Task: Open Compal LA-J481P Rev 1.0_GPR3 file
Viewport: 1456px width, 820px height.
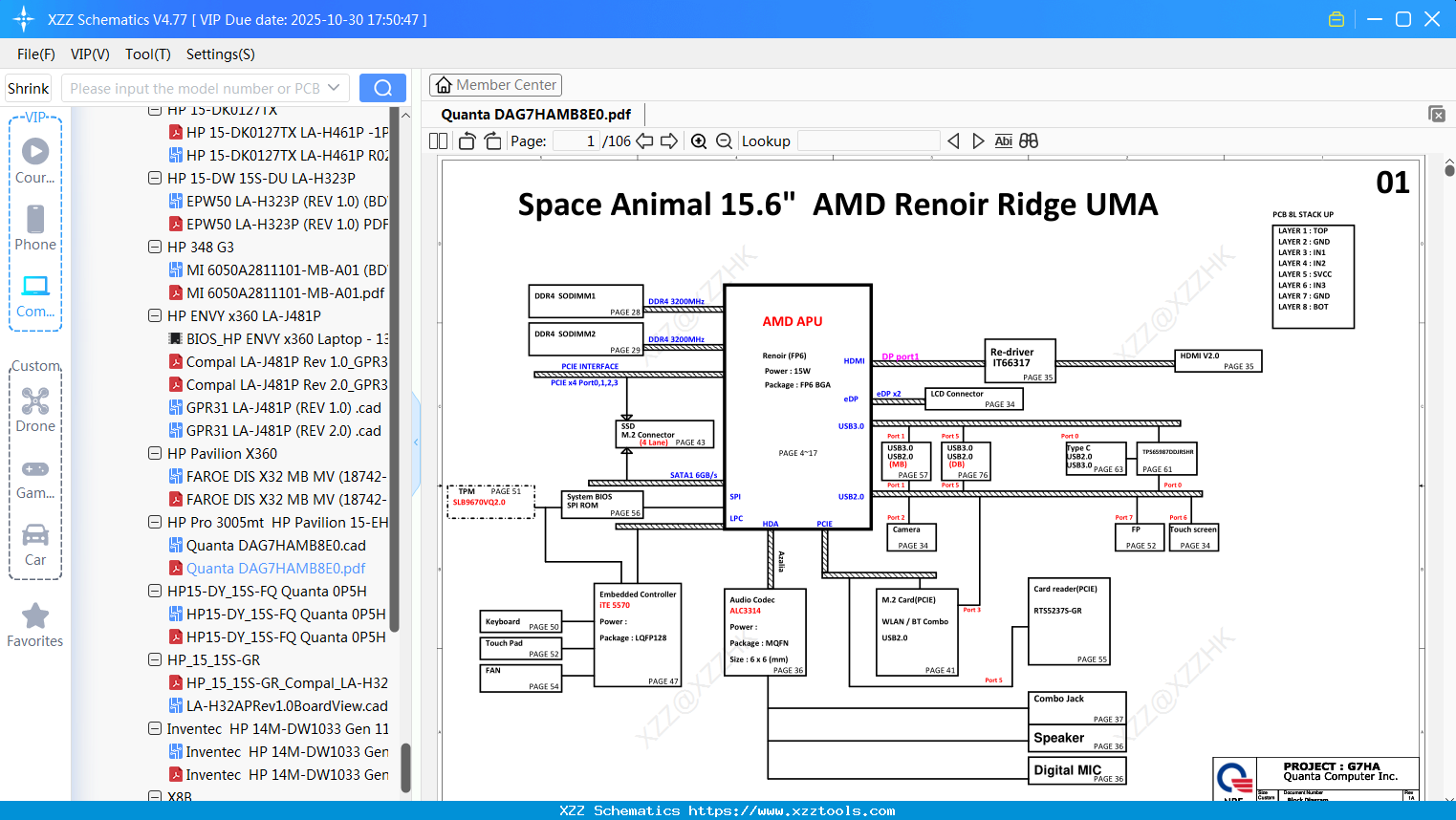Action: tap(287, 361)
